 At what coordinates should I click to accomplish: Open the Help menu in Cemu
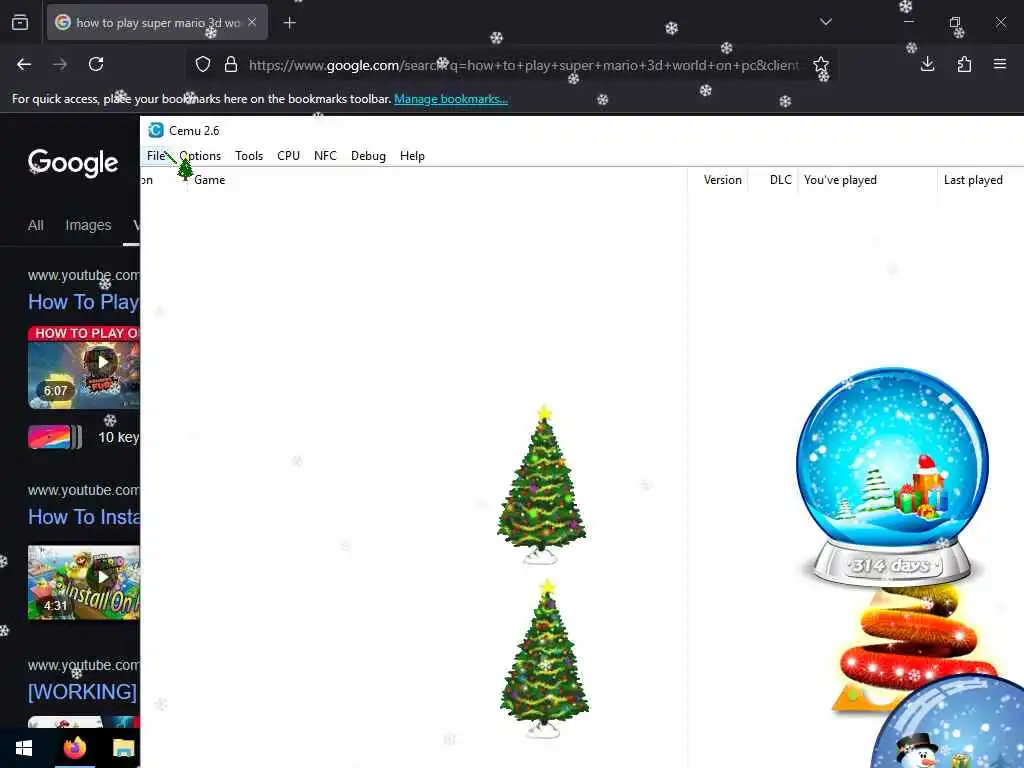[x=412, y=156]
